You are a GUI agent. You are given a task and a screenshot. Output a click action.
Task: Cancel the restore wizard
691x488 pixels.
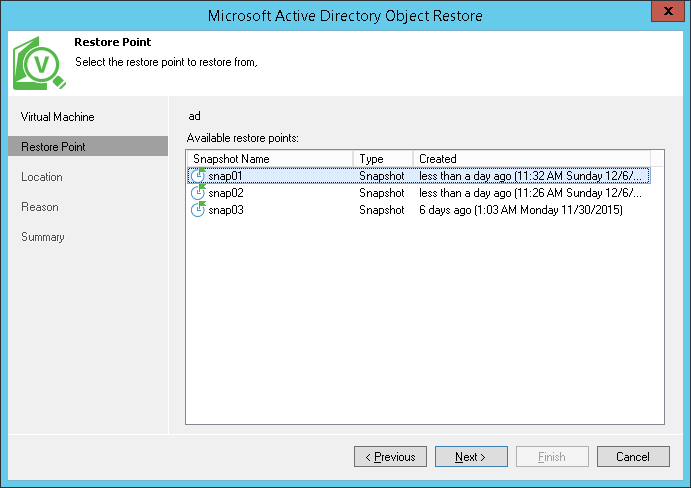point(633,457)
